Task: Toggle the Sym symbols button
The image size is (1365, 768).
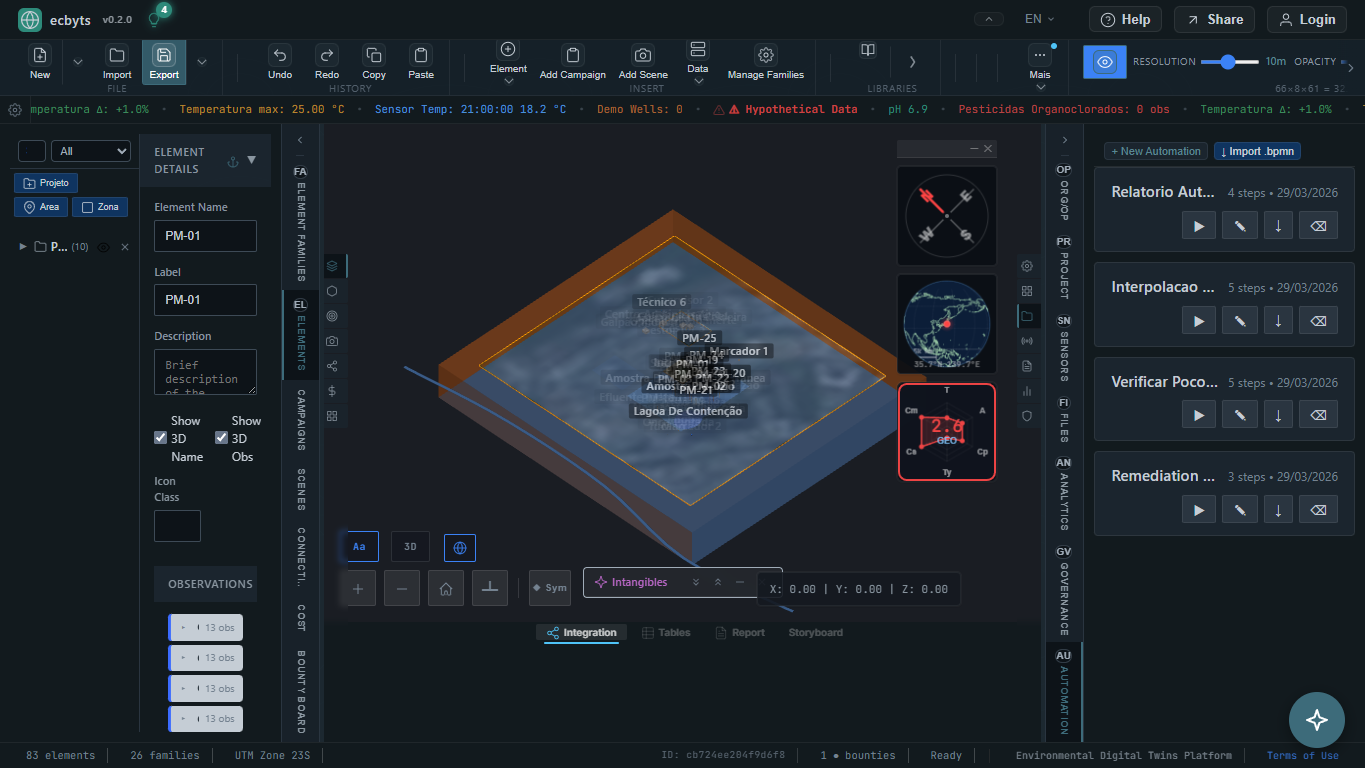Action: pyautogui.click(x=550, y=588)
